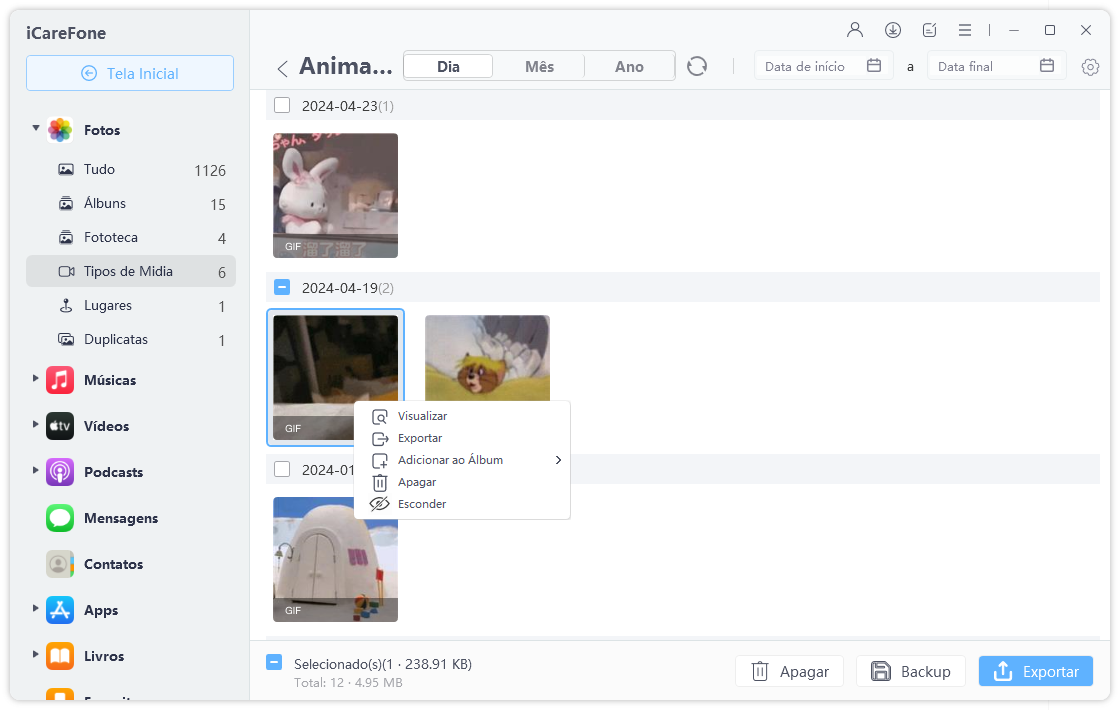Open the downloads icon in title bar
Screen dimensions: 1120x710
point(892,30)
